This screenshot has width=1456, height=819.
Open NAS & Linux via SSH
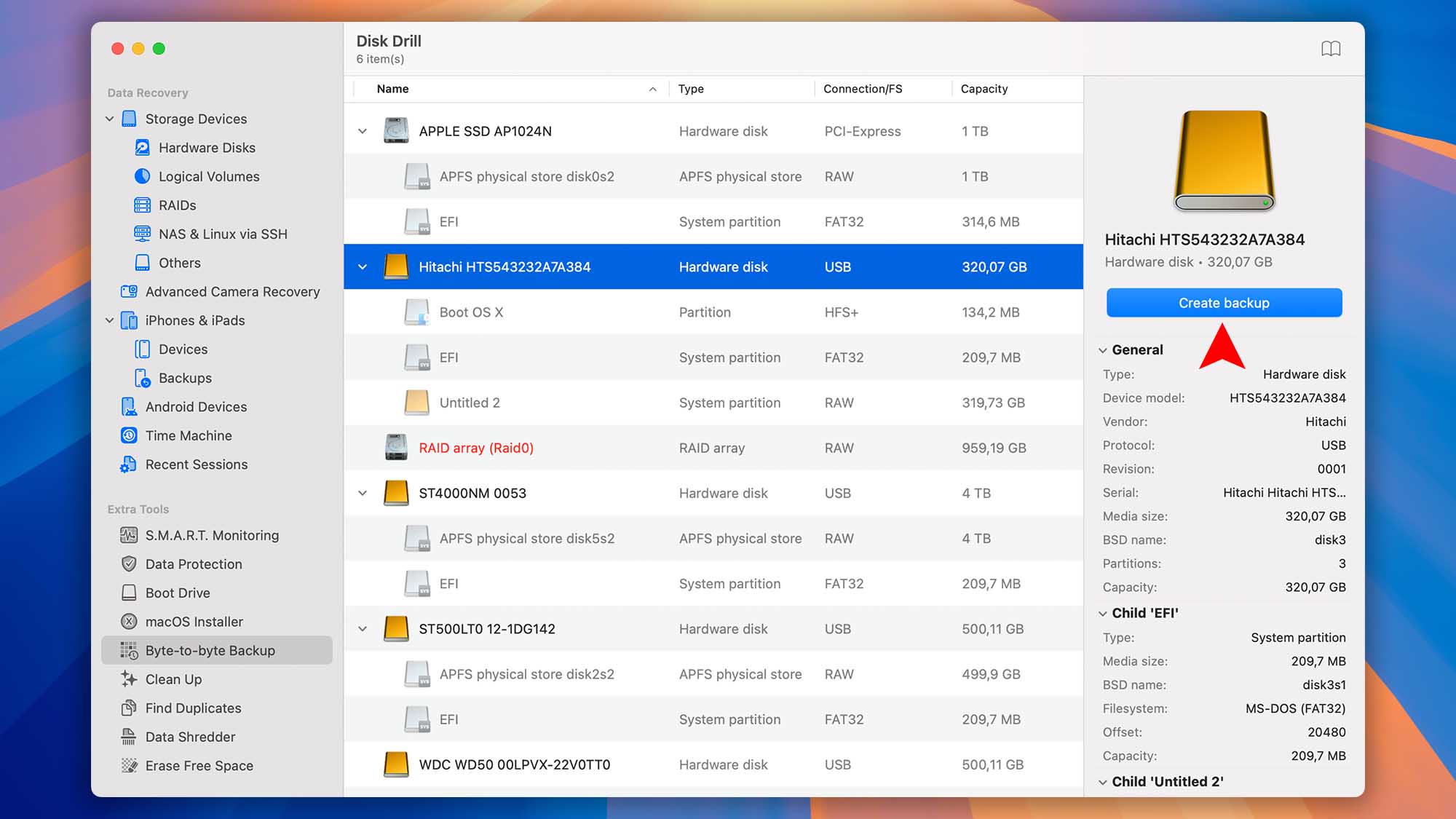[x=223, y=234]
